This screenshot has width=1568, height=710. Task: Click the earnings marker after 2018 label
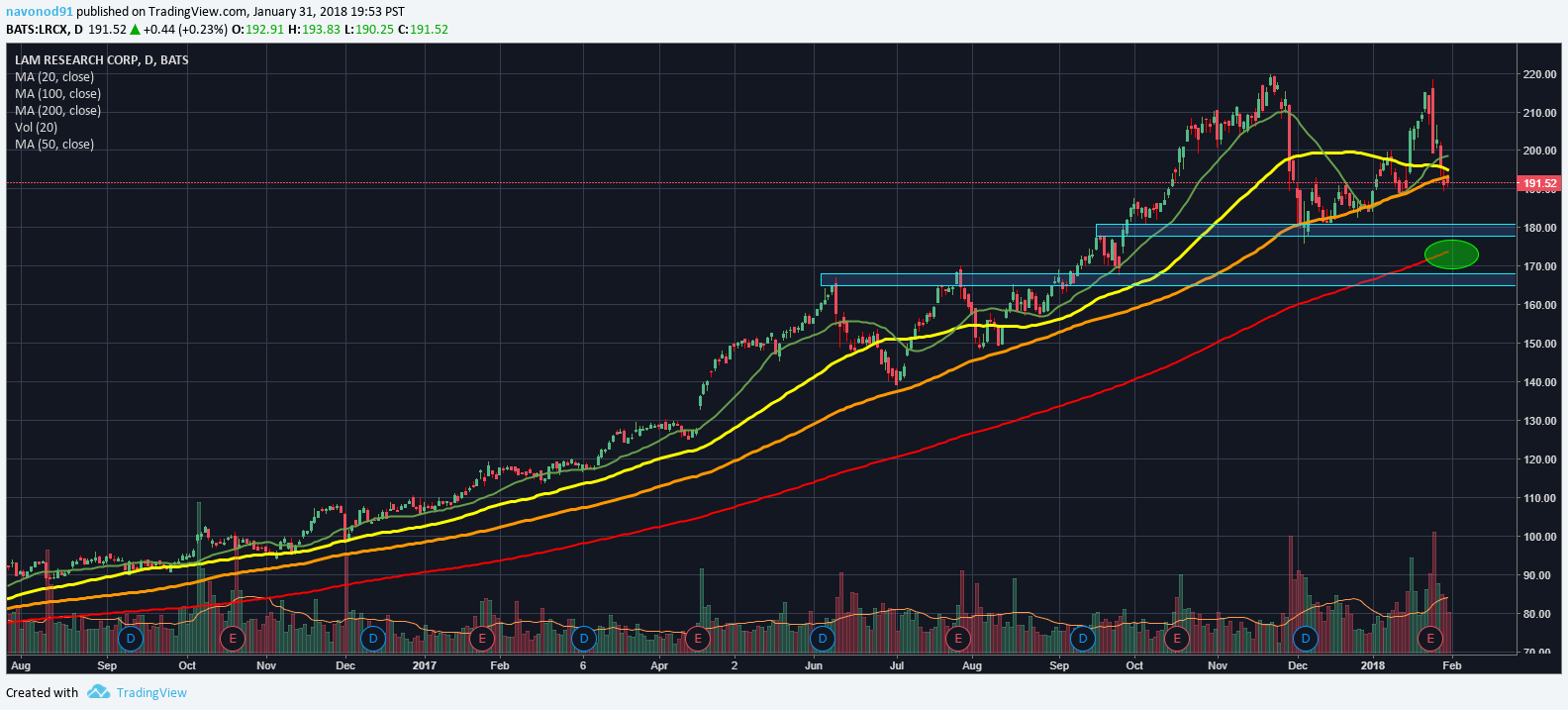[1430, 639]
